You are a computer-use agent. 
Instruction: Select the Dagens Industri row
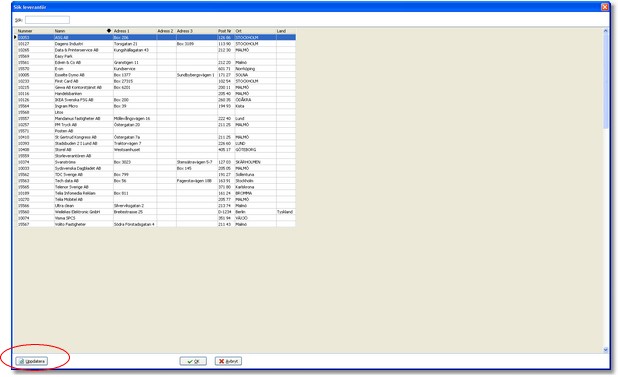coord(156,44)
